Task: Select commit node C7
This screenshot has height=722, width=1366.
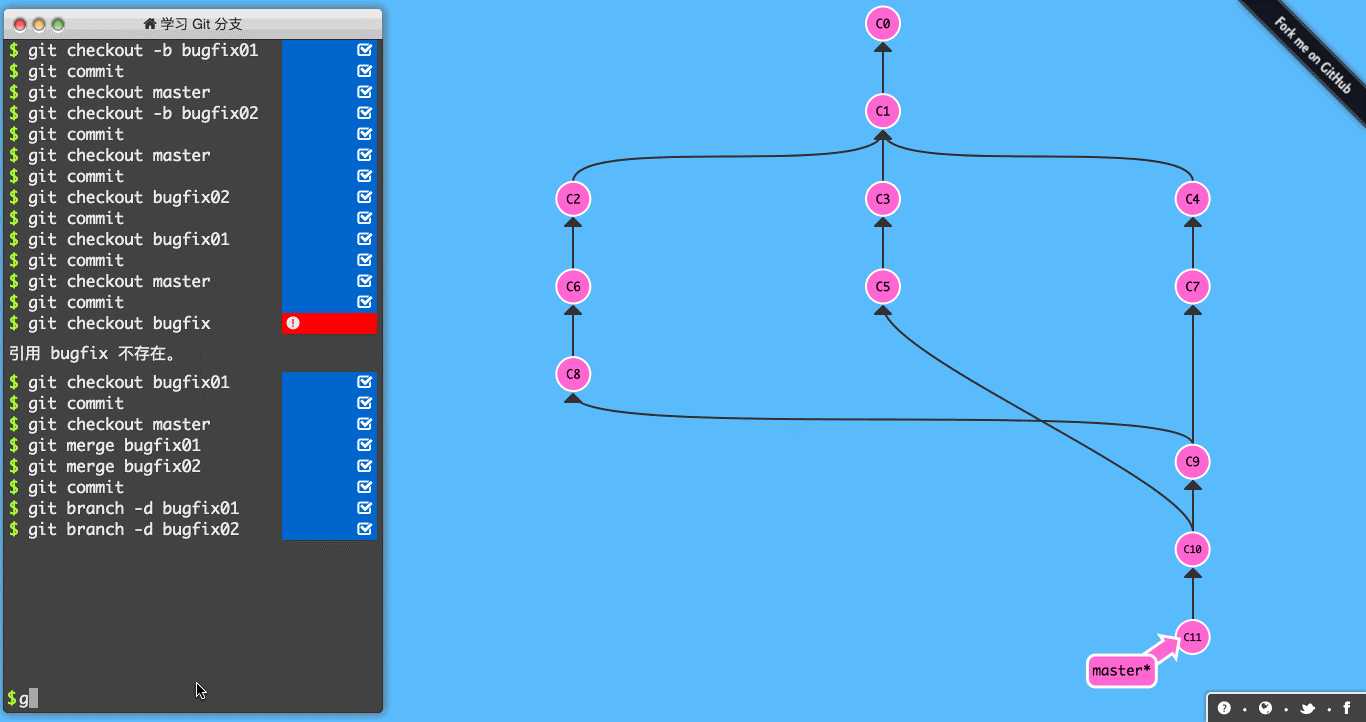Action: 1192,287
